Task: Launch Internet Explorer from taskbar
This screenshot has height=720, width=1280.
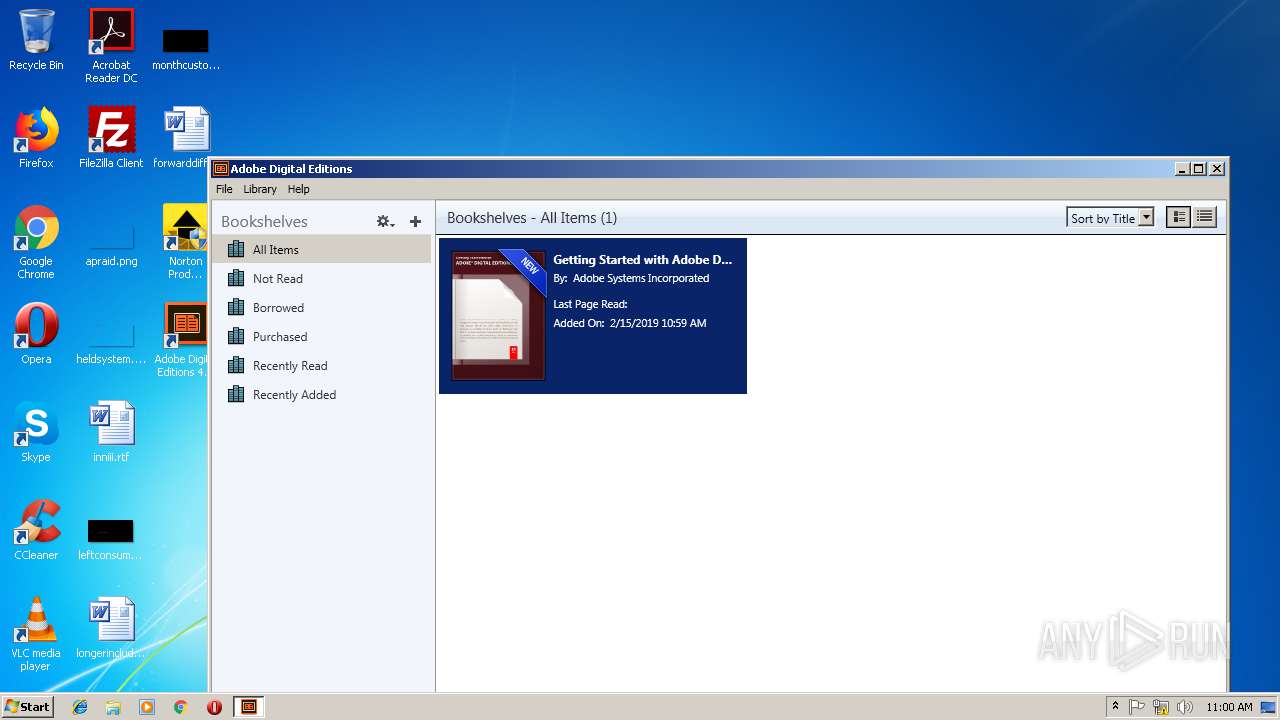Action: point(80,707)
